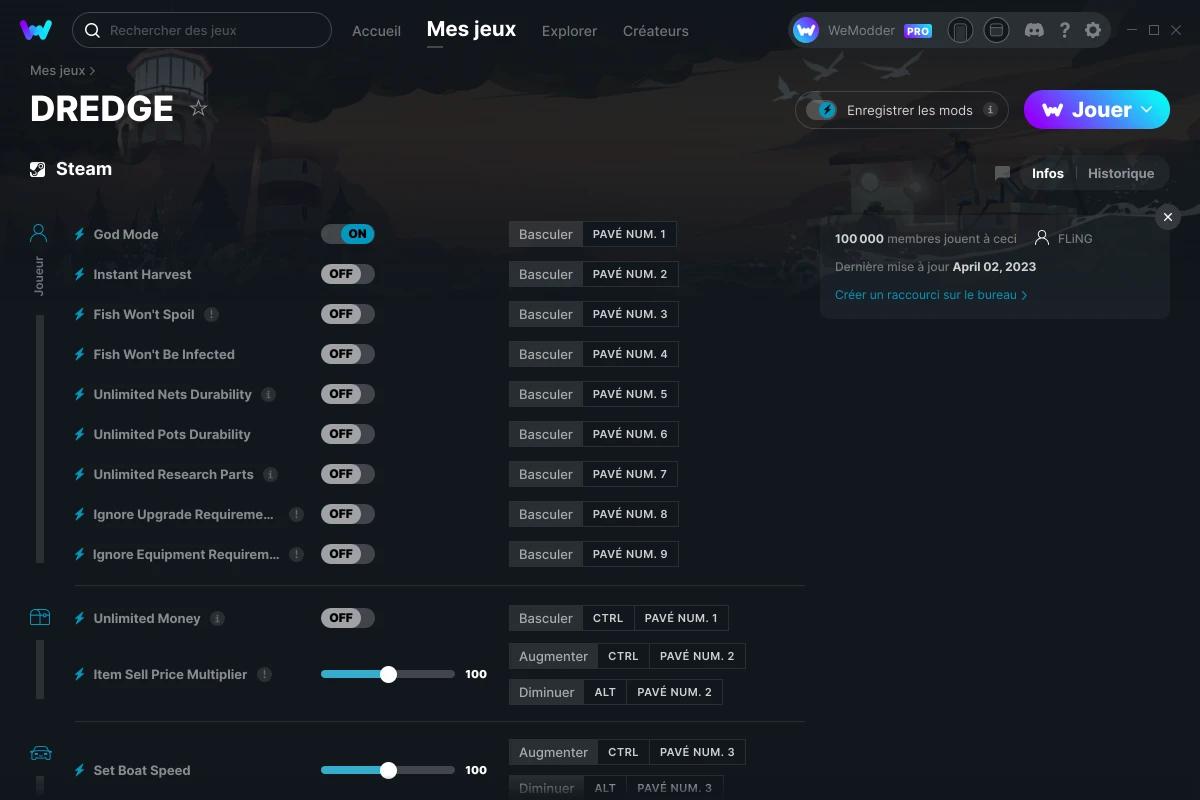Click Augmenter for Set Boat Speed
Viewport: 1200px width, 800px height.
point(554,752)
